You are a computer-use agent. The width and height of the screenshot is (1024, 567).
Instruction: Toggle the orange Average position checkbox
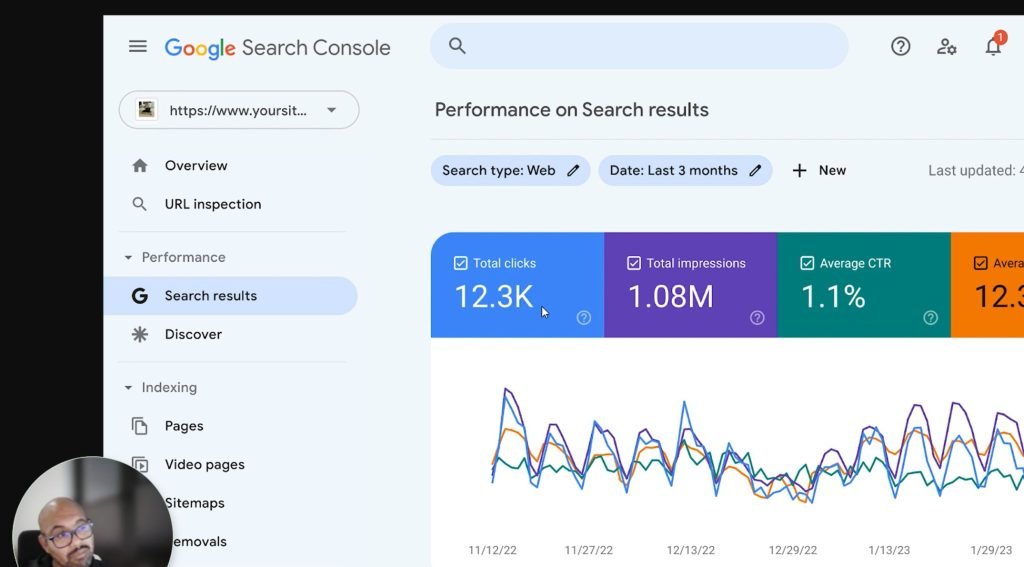point(980,263)
